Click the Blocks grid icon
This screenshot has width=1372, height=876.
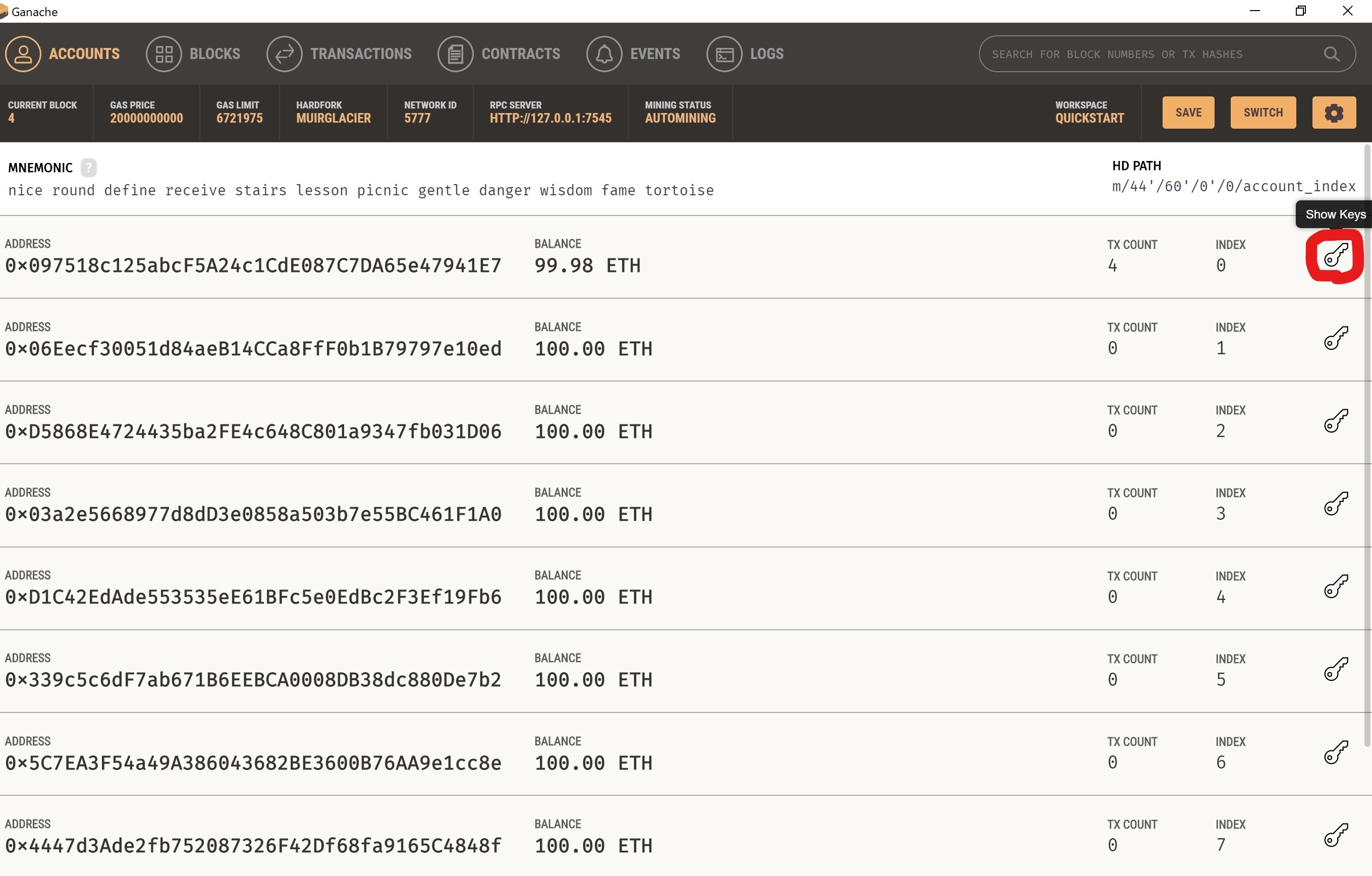(163, 53)
